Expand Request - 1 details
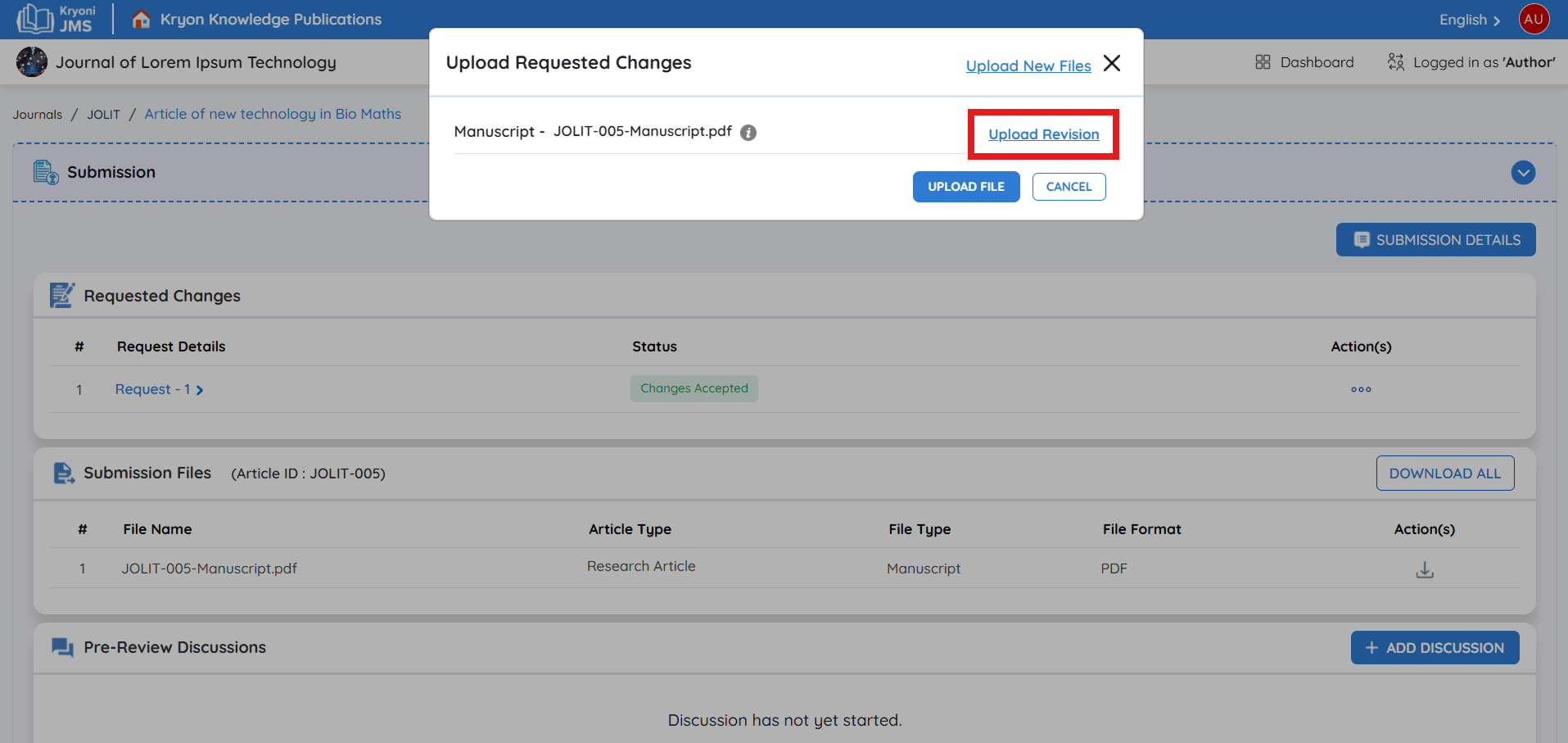 tap(159, 390)
